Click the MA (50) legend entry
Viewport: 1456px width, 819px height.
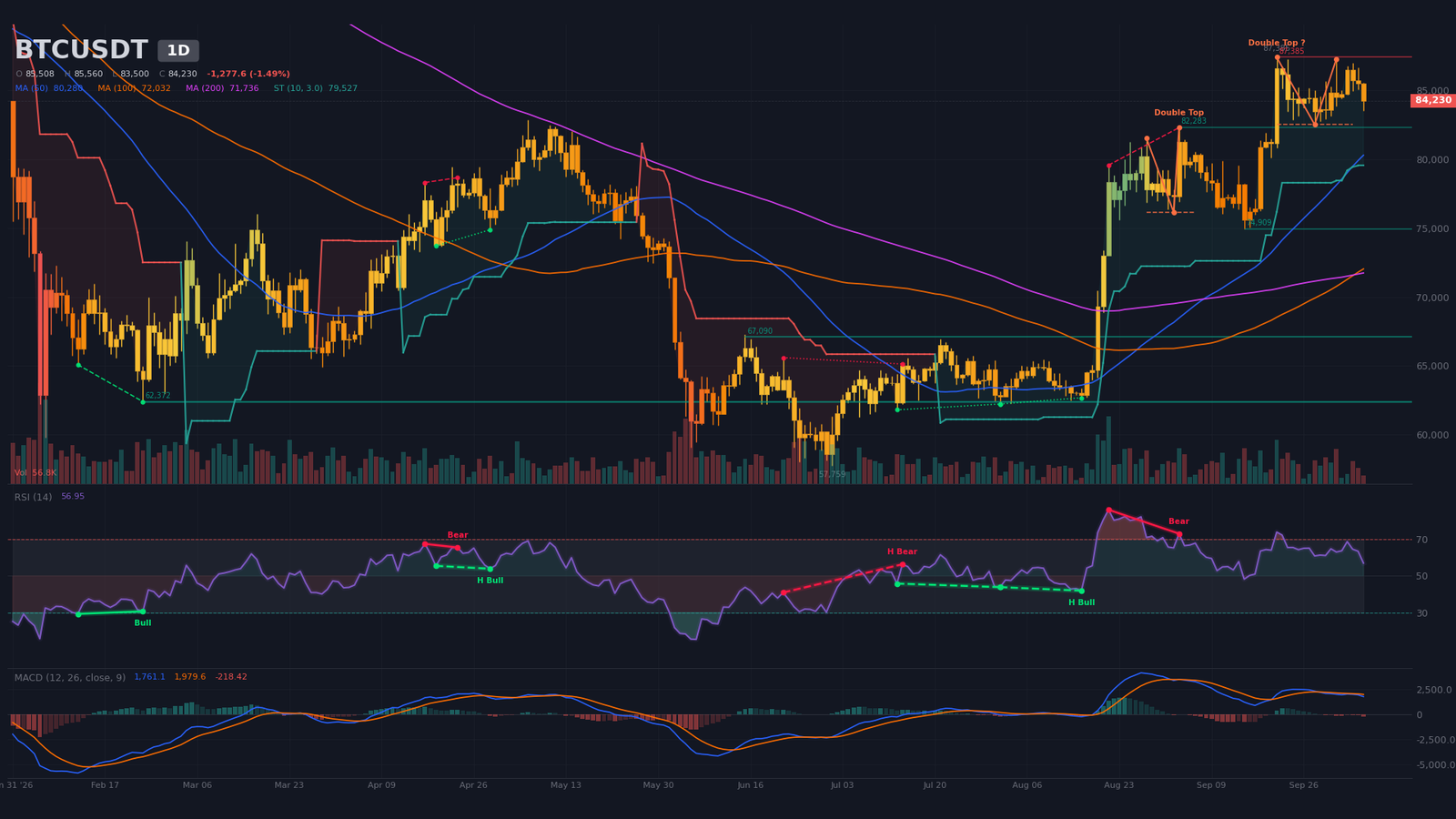coord(49,88)
